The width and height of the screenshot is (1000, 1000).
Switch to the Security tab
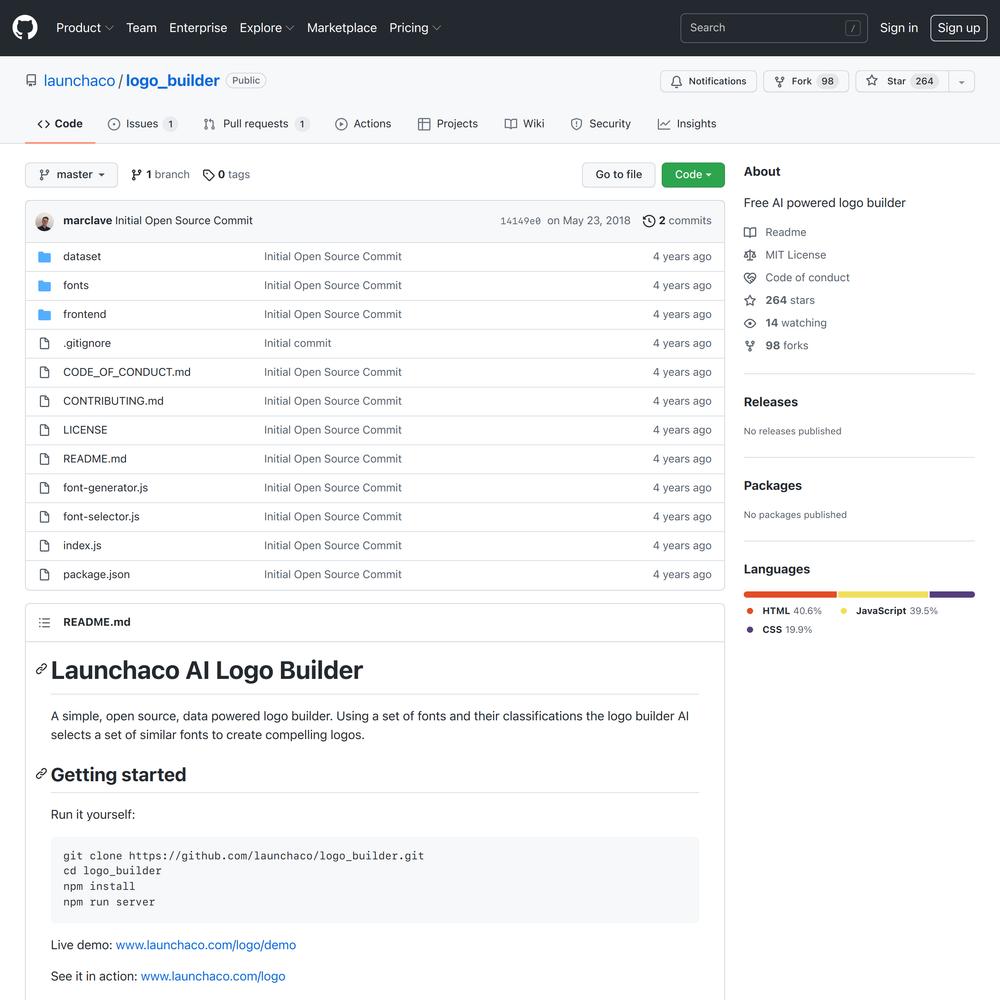pos(600,124)
